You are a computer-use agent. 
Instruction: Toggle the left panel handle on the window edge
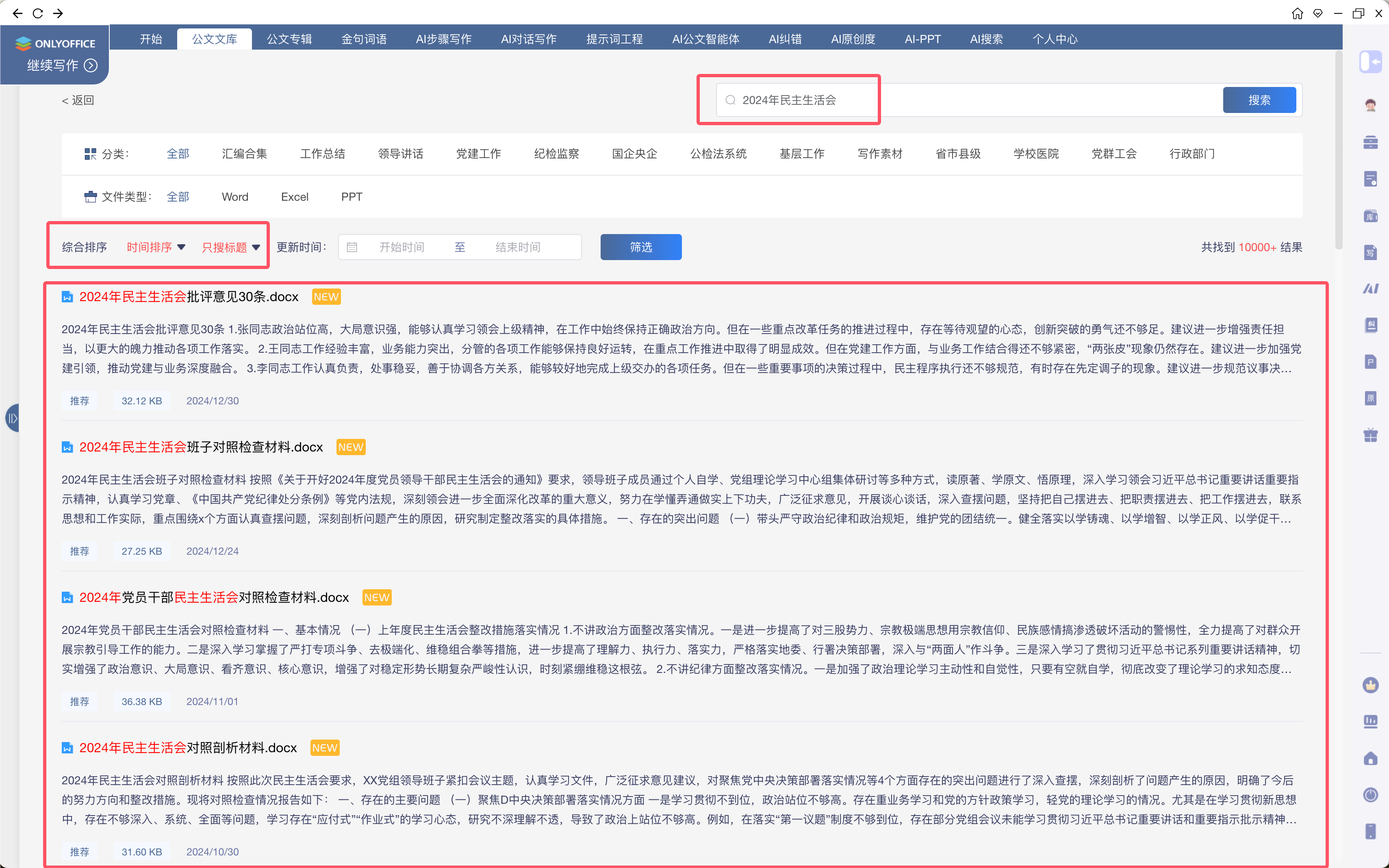coord(12,418)
